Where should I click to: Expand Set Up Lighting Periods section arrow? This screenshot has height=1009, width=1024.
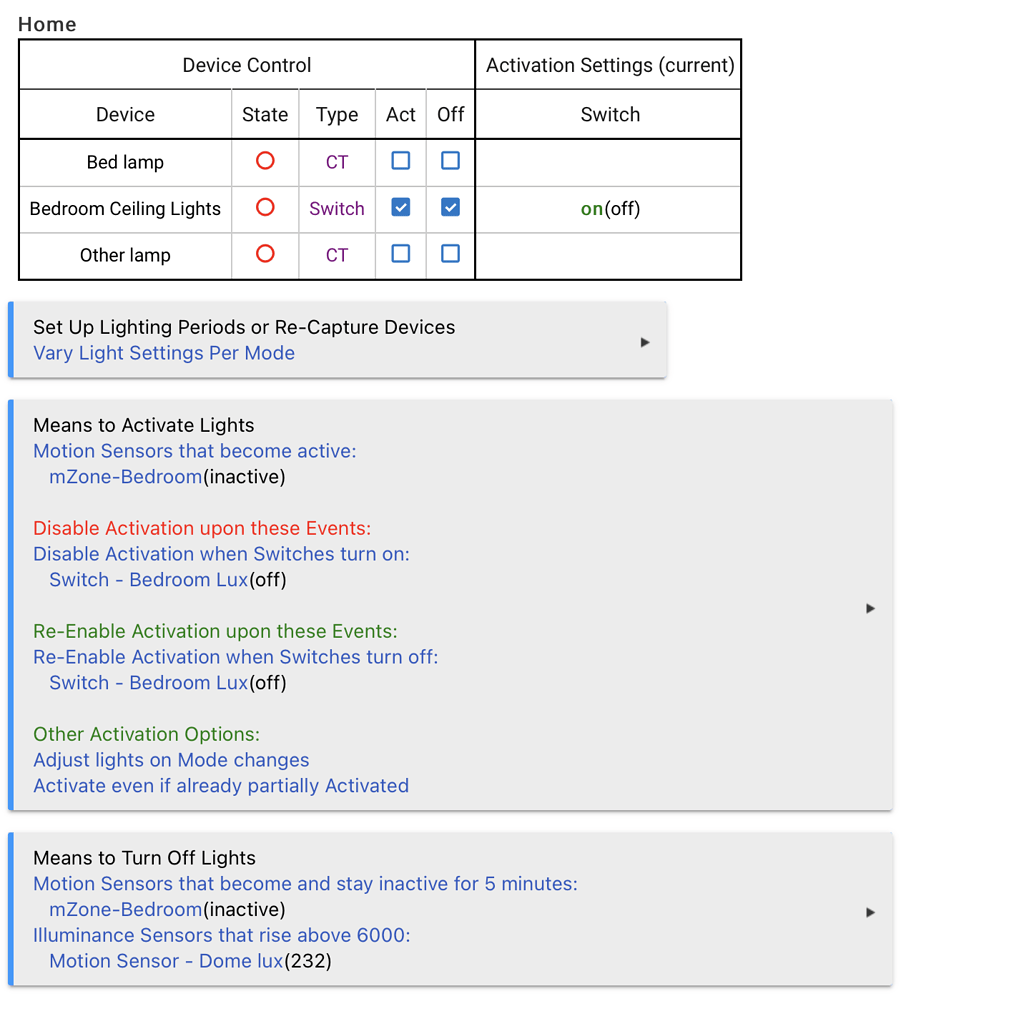pyautogui.click(x=645, y=342)
